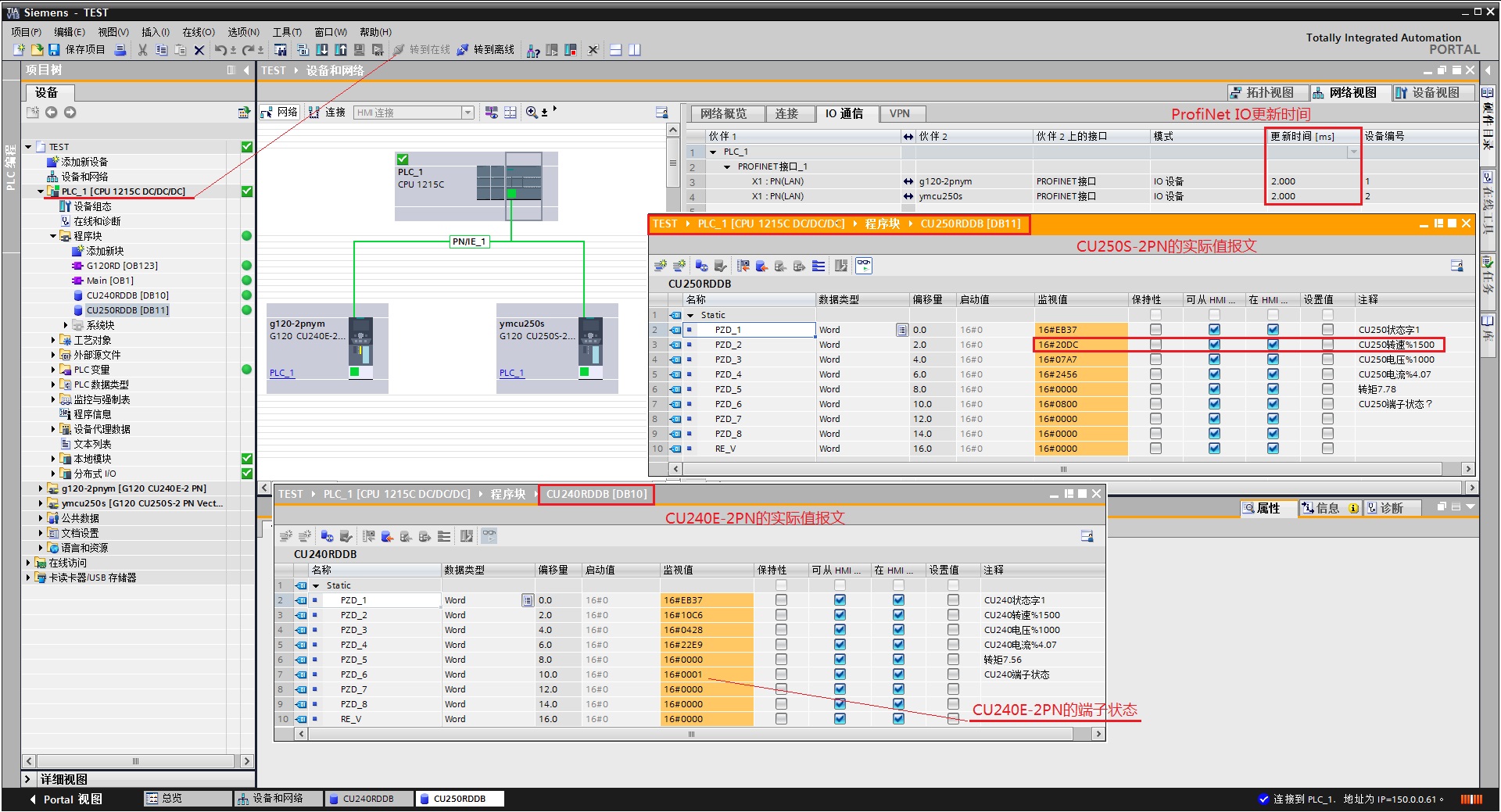Screen dimensions: 1501x812
Task: Toggle 设置值 checkbox for PZD_3 in CU250RDDB
Action: [1327, 359]
